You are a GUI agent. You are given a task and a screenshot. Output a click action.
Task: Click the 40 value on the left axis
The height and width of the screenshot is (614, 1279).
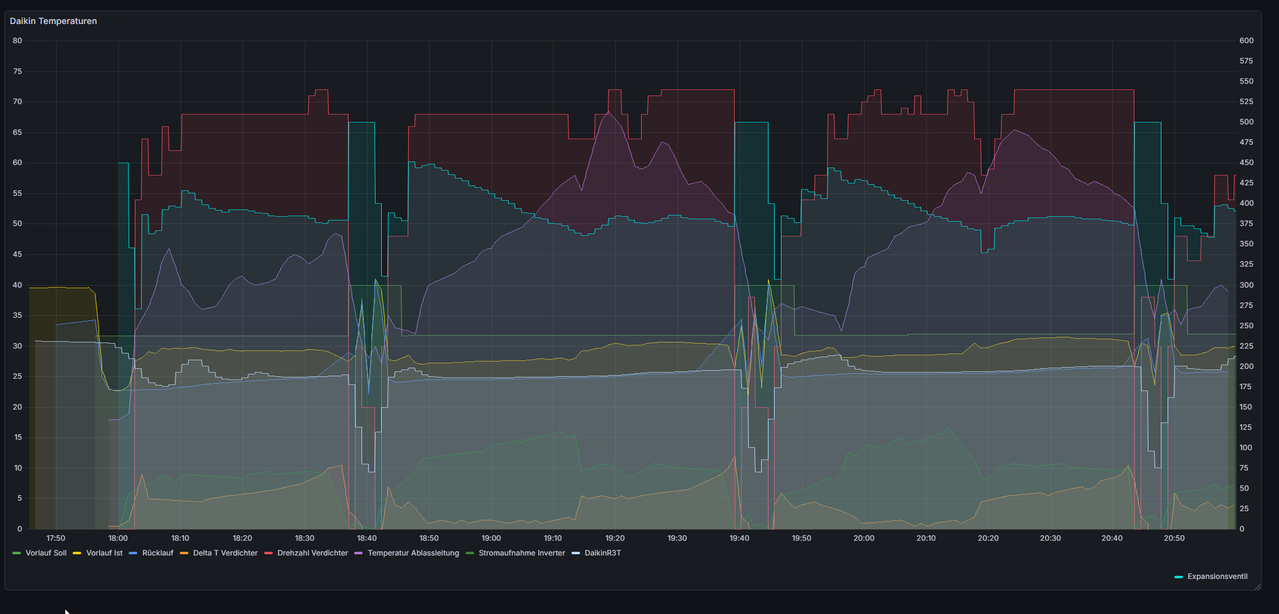[x=17, y=285]
